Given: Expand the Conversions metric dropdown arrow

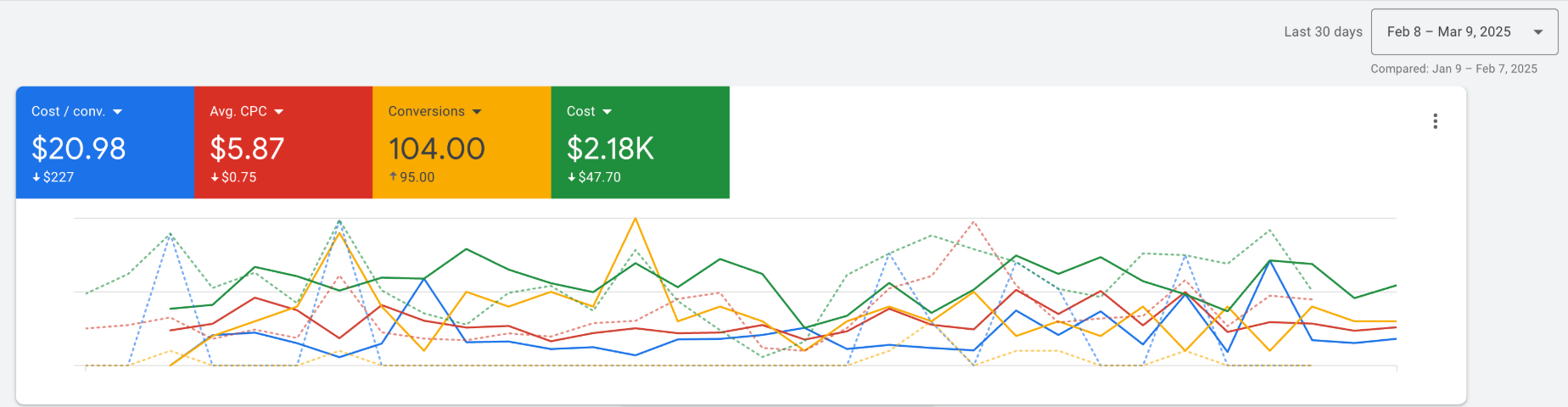Looking at the screenshot, I should pyautogui.click(x=477, y=112).
